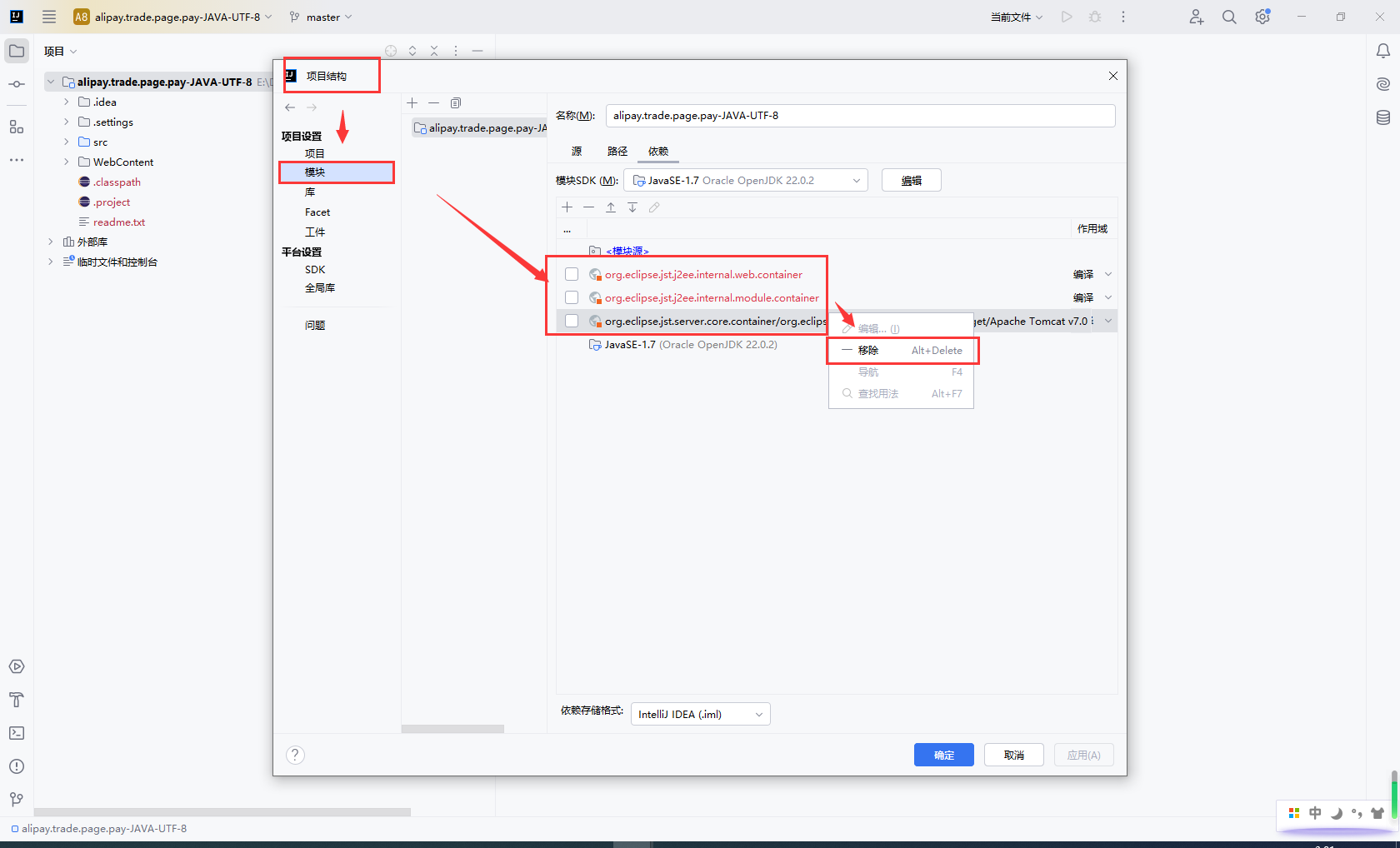
Task: Select 库 in project settings list
Action: [x=310, y=192]
